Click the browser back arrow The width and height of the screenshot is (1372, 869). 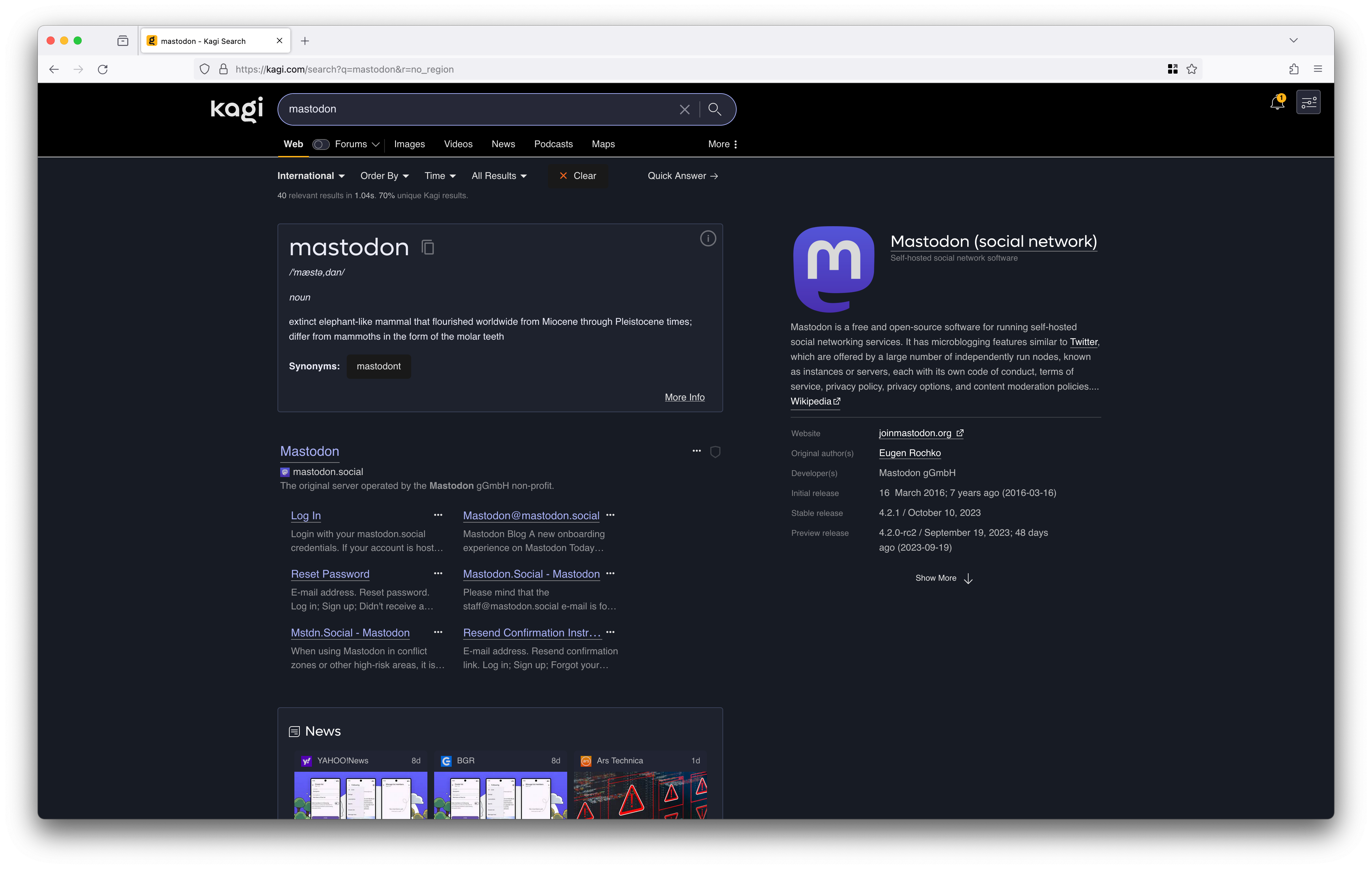click(x=54, y=70)
